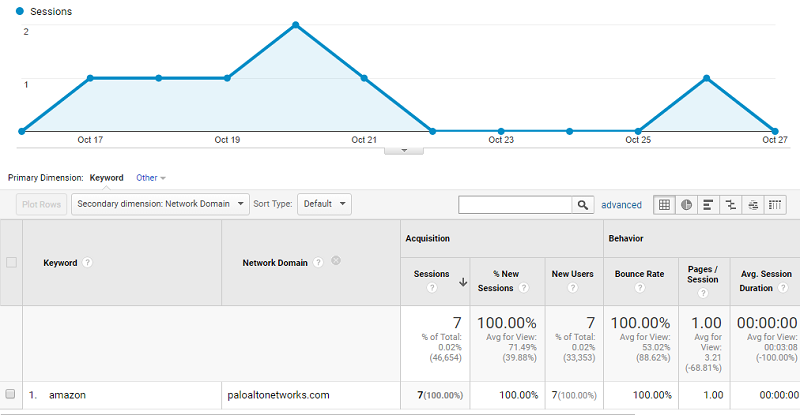Select the Pivot table view icon

coord(776,204)
